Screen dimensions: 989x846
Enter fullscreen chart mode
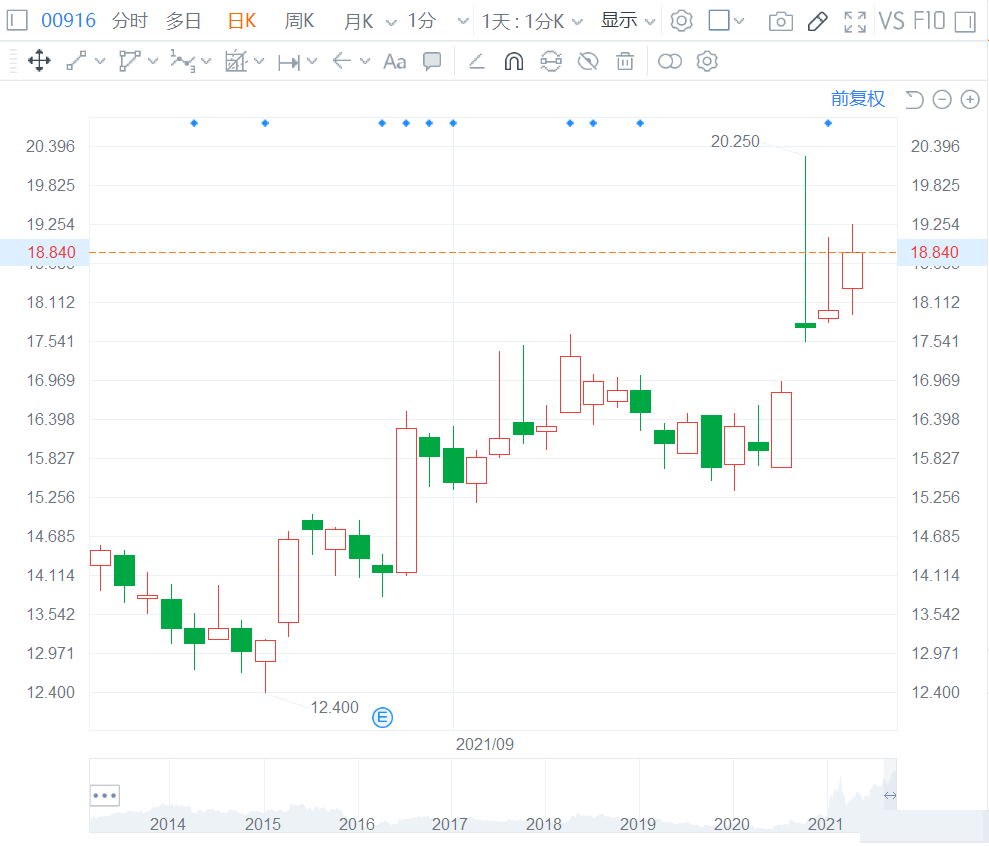[854, 21]
